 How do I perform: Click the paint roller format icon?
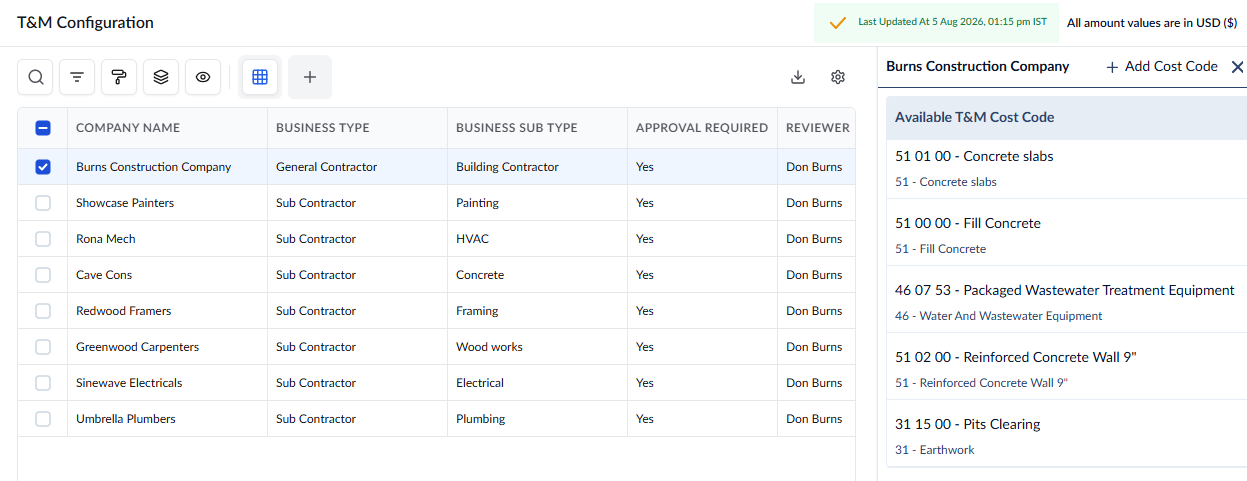(x=119, y=77)
